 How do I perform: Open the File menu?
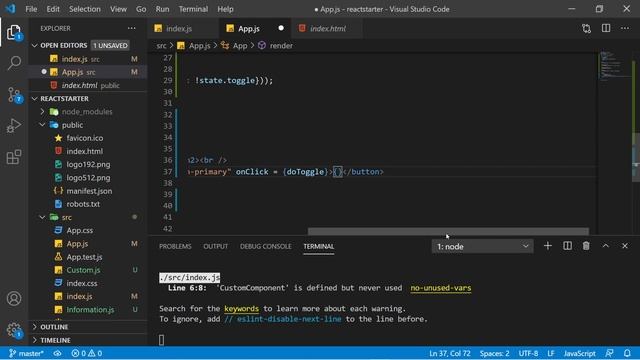(x=31, y=9)
